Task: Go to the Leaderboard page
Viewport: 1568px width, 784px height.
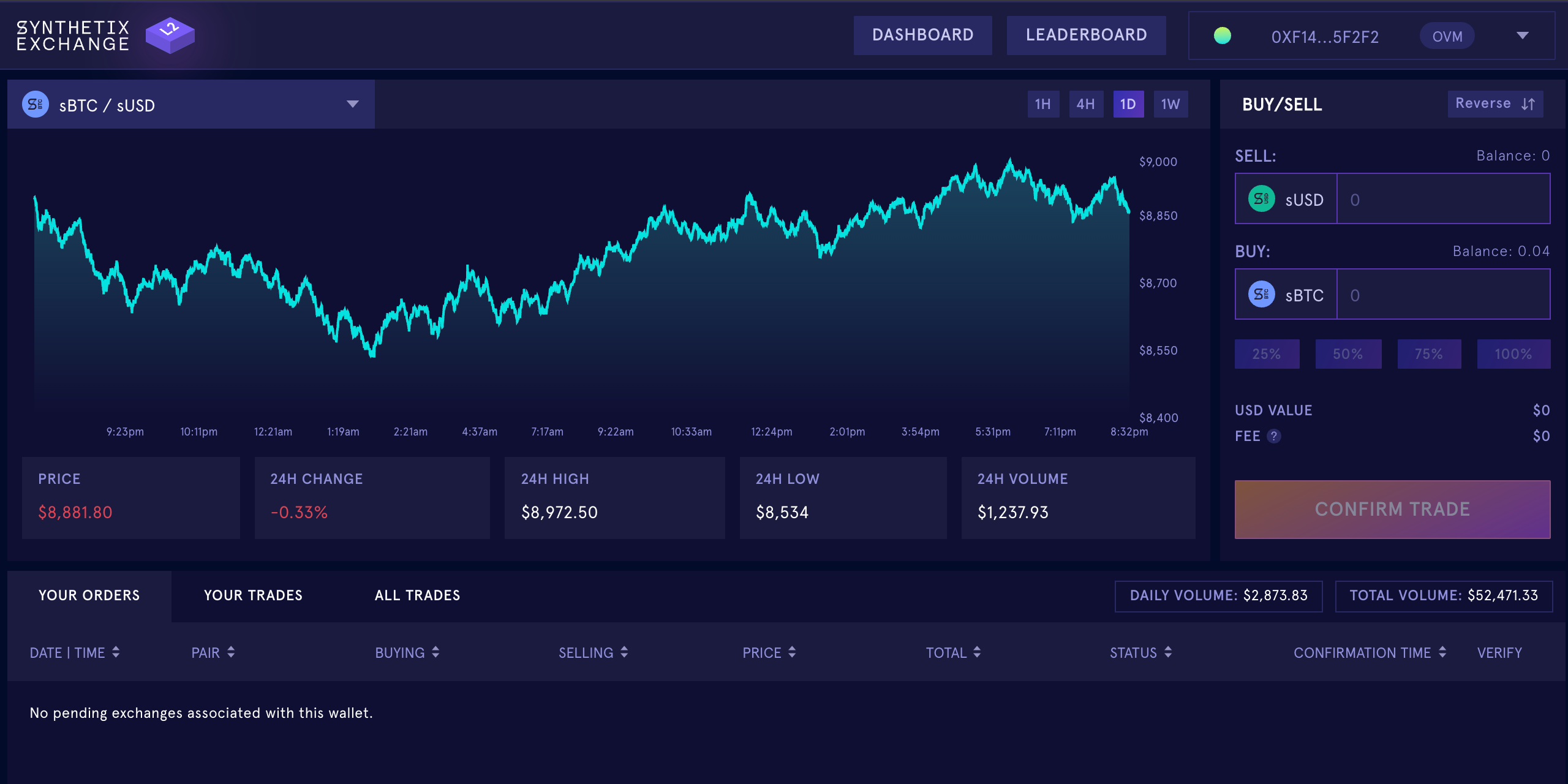Action: [1086, 36]
